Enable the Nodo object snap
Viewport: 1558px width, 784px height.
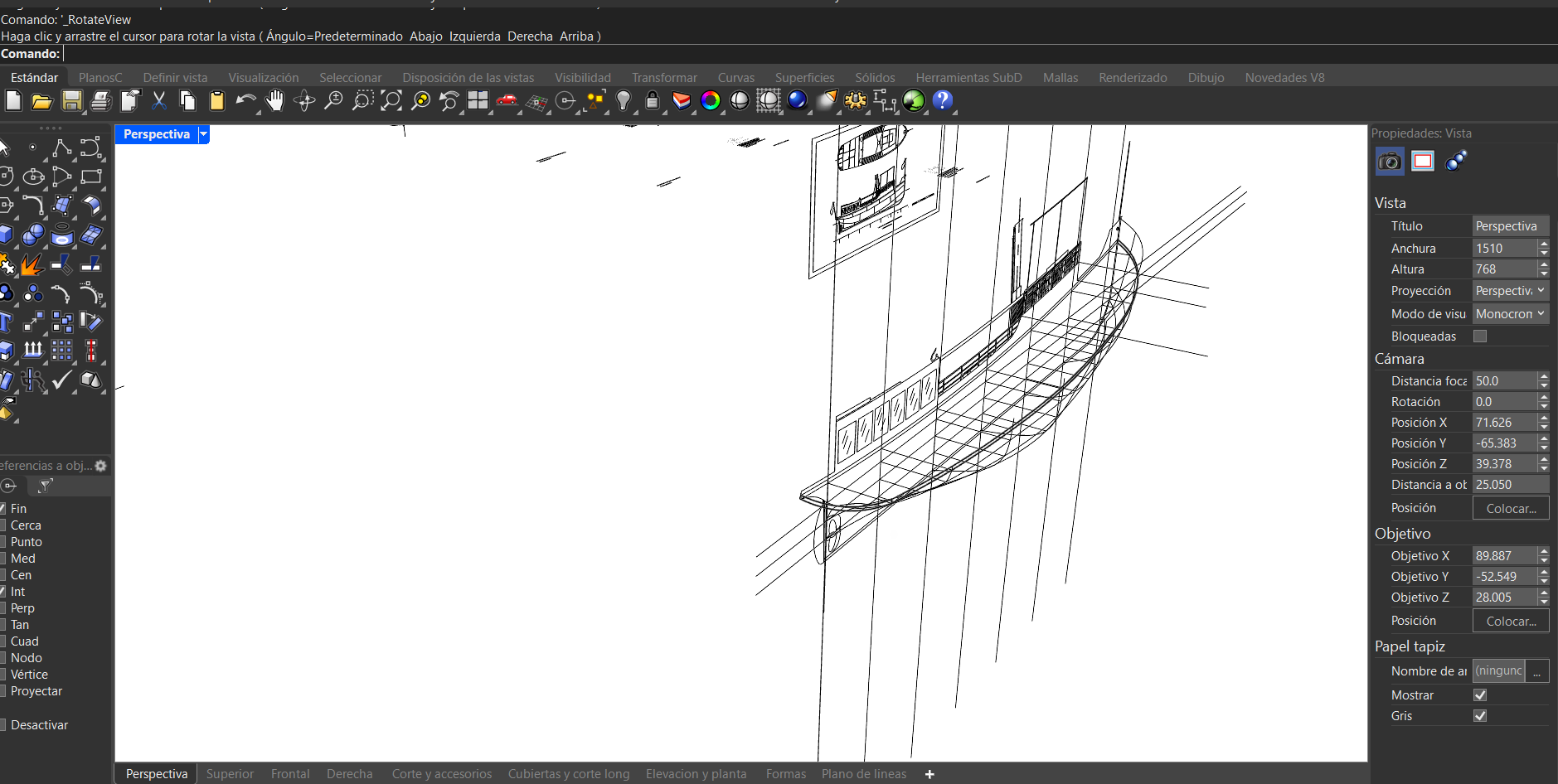(3, 658)
